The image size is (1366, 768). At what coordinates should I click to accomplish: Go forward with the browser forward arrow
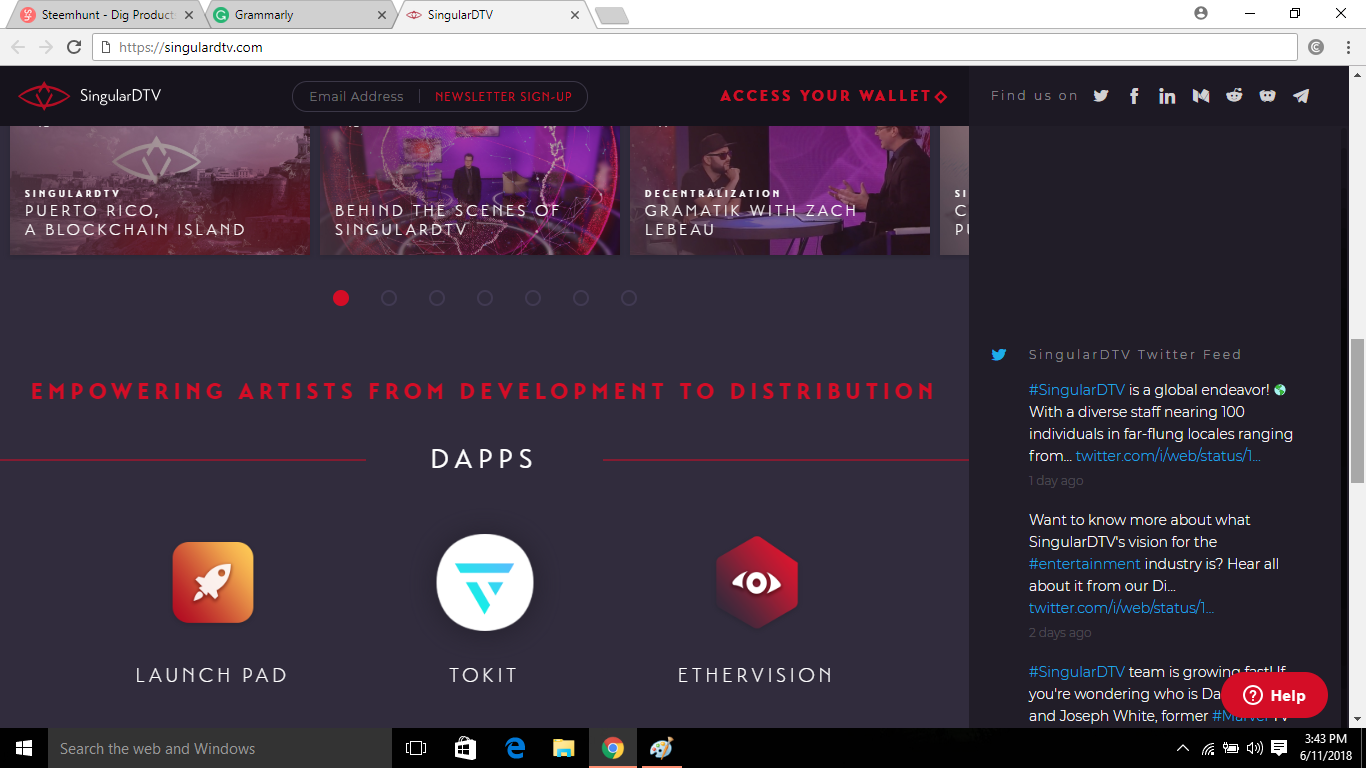[x=46, y=47]
